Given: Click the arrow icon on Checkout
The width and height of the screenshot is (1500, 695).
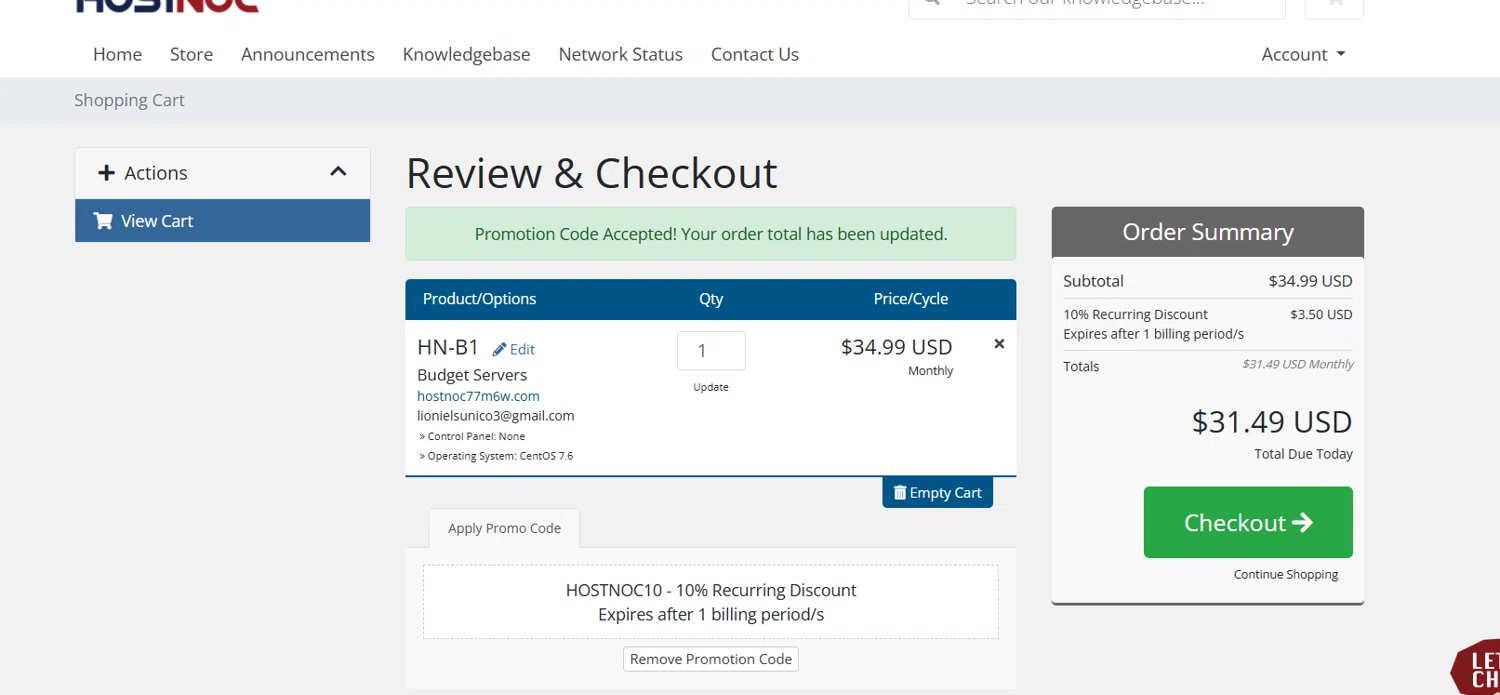Looking at the screenshot, I should (x=1302, y=522).
